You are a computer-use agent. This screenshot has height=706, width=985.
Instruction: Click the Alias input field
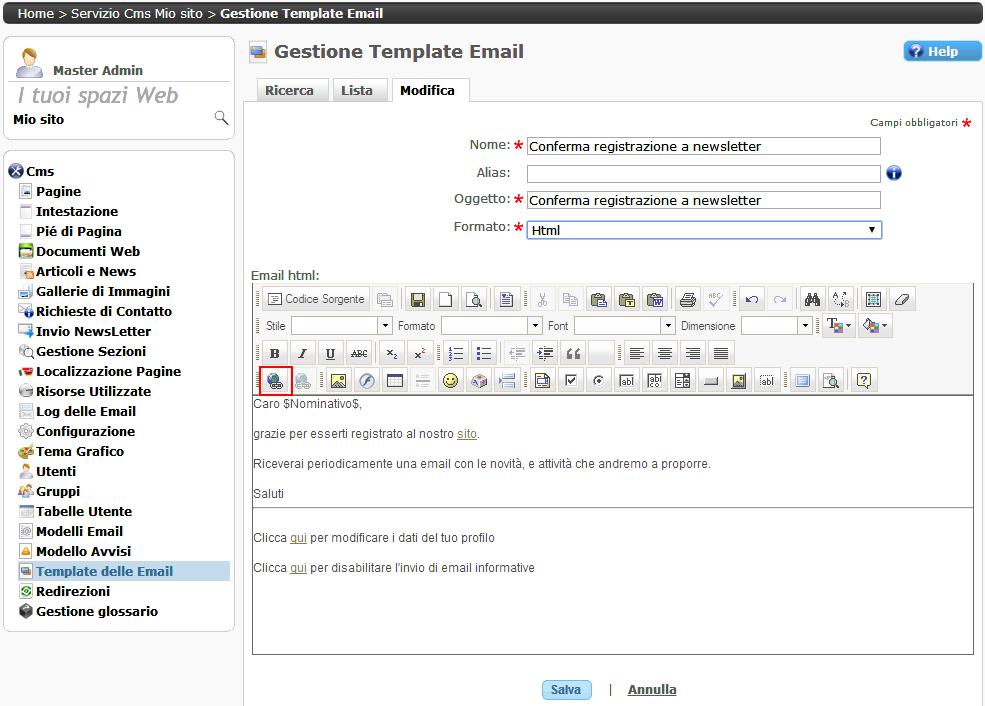[703, 173]
